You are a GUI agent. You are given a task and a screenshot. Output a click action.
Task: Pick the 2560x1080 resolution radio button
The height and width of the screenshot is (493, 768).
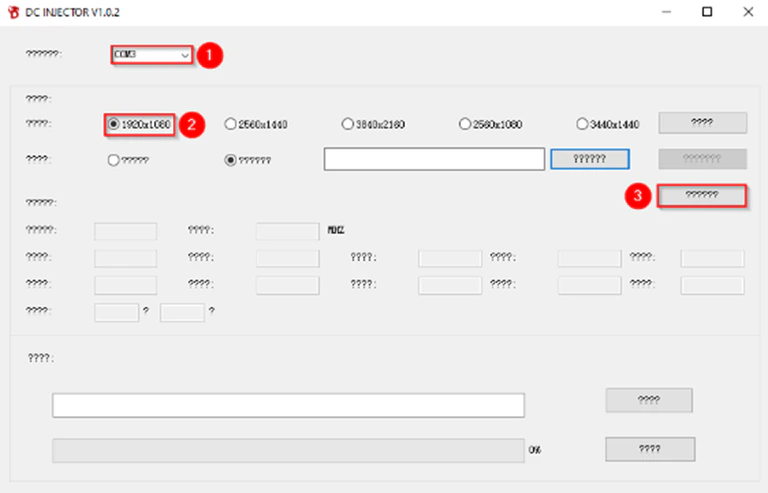tap(490, 124)
